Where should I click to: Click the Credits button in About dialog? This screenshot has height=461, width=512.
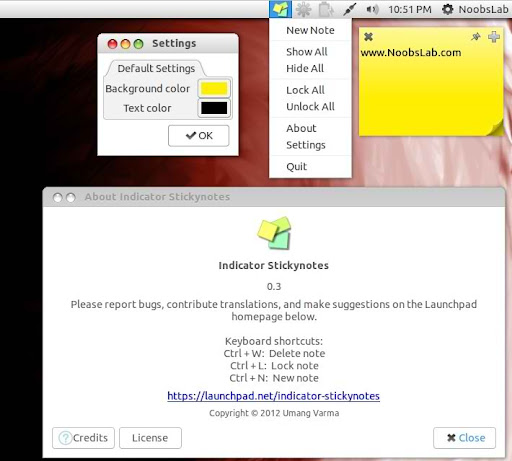click(83, 438)
